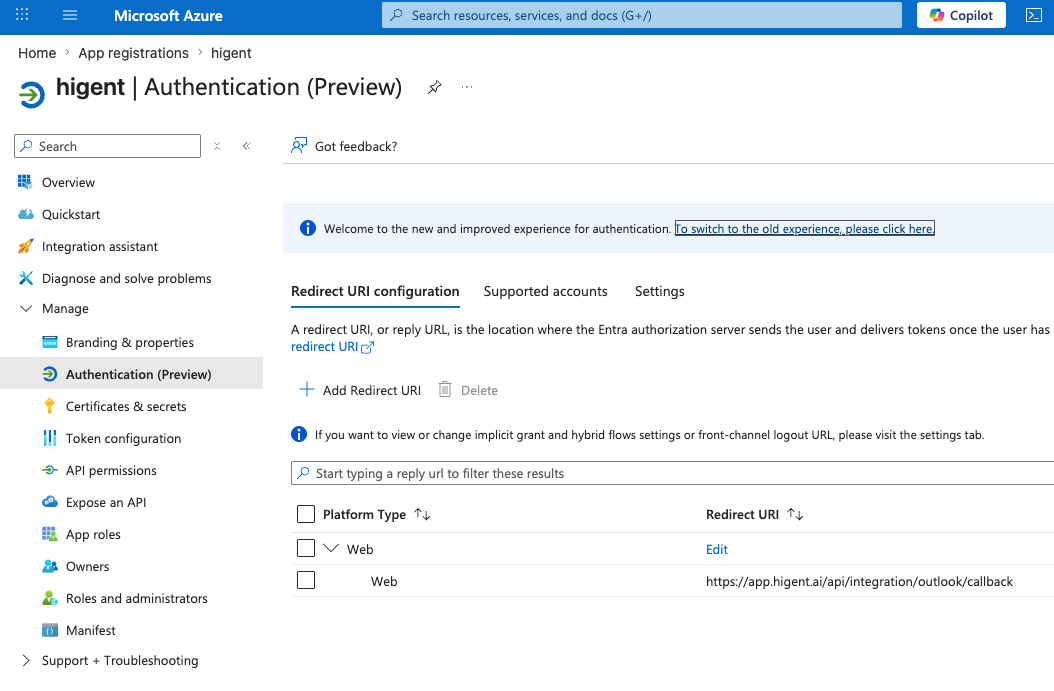This screenshot has width=1054, height=691.
Task: Click the Token configuration bars icon
Action: coord(50,438)
